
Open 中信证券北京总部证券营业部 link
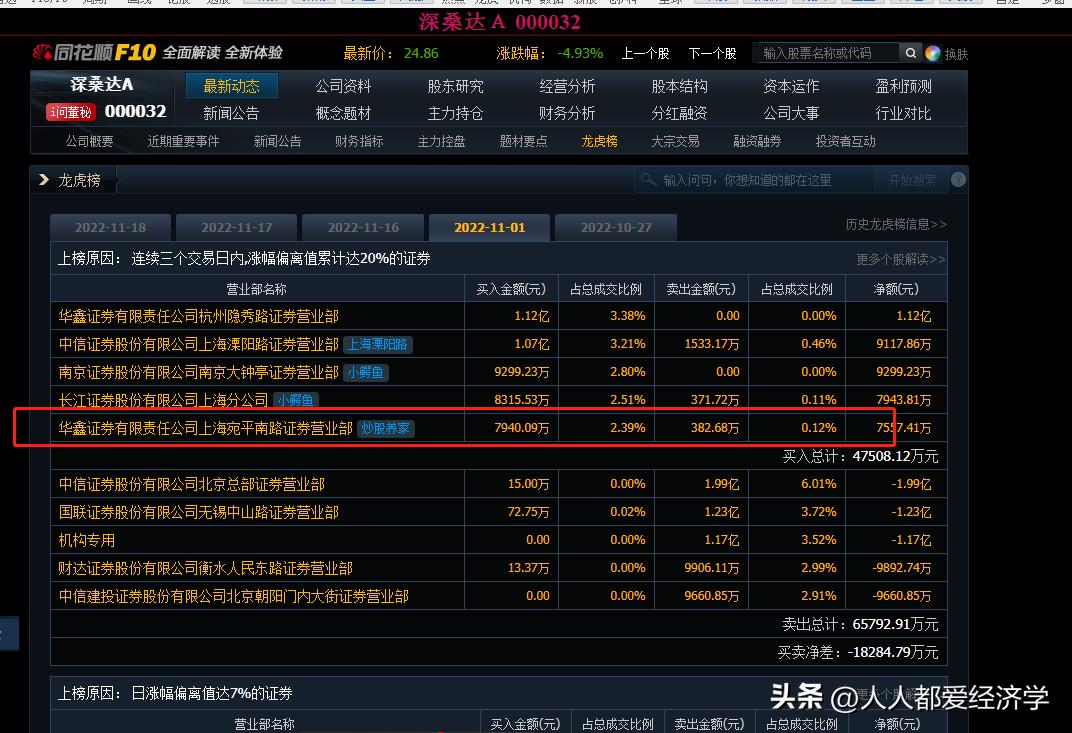pyautogui.click(x=191, y=484)
